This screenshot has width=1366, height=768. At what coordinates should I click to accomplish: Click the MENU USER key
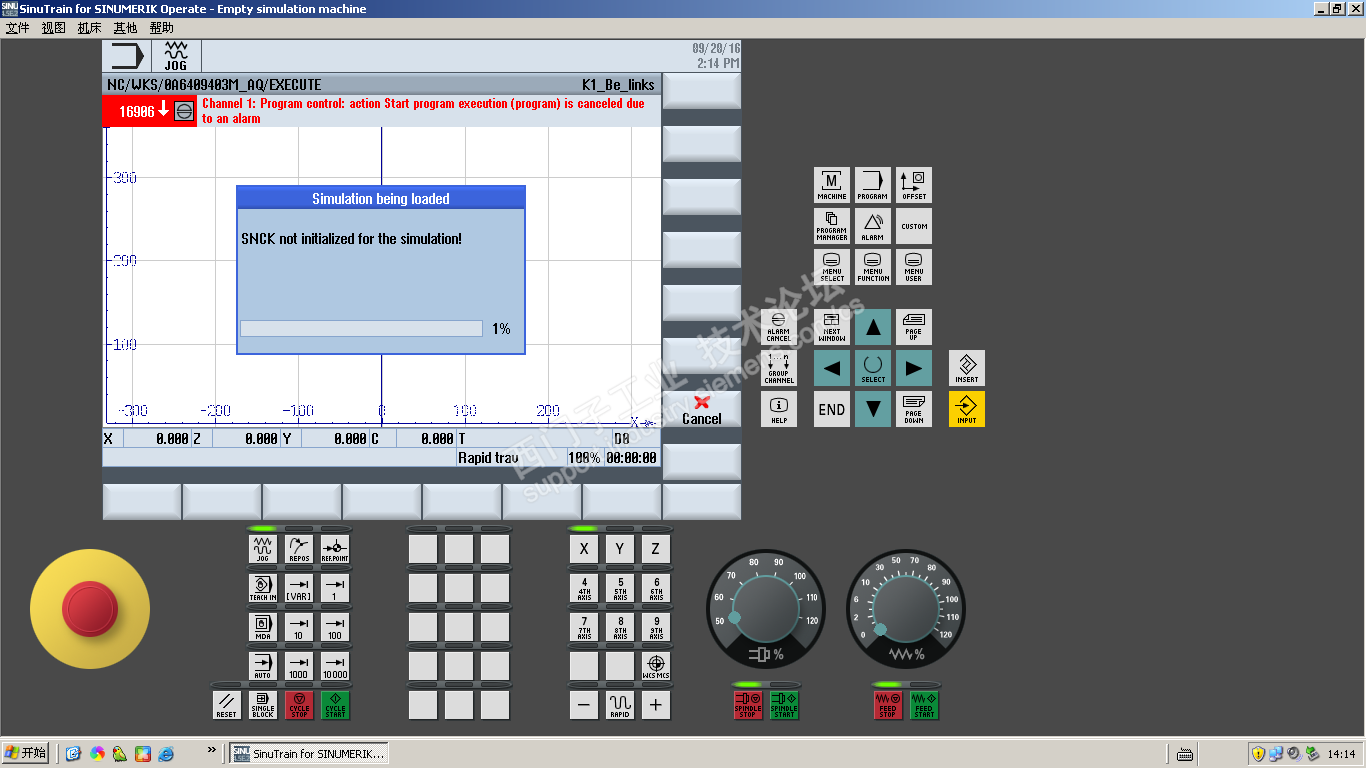coord(914,267)
